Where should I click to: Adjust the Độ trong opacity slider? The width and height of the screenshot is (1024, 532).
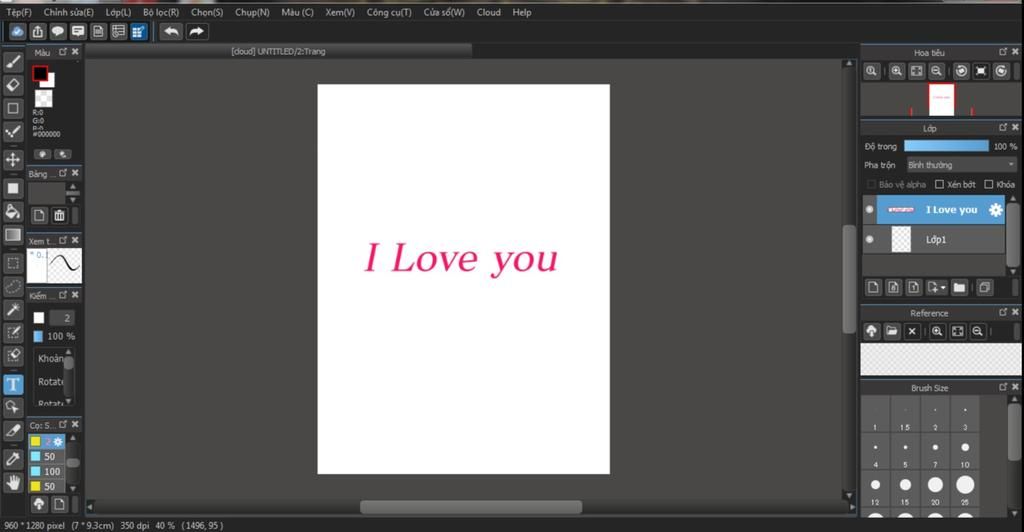(x=946, y=146)
